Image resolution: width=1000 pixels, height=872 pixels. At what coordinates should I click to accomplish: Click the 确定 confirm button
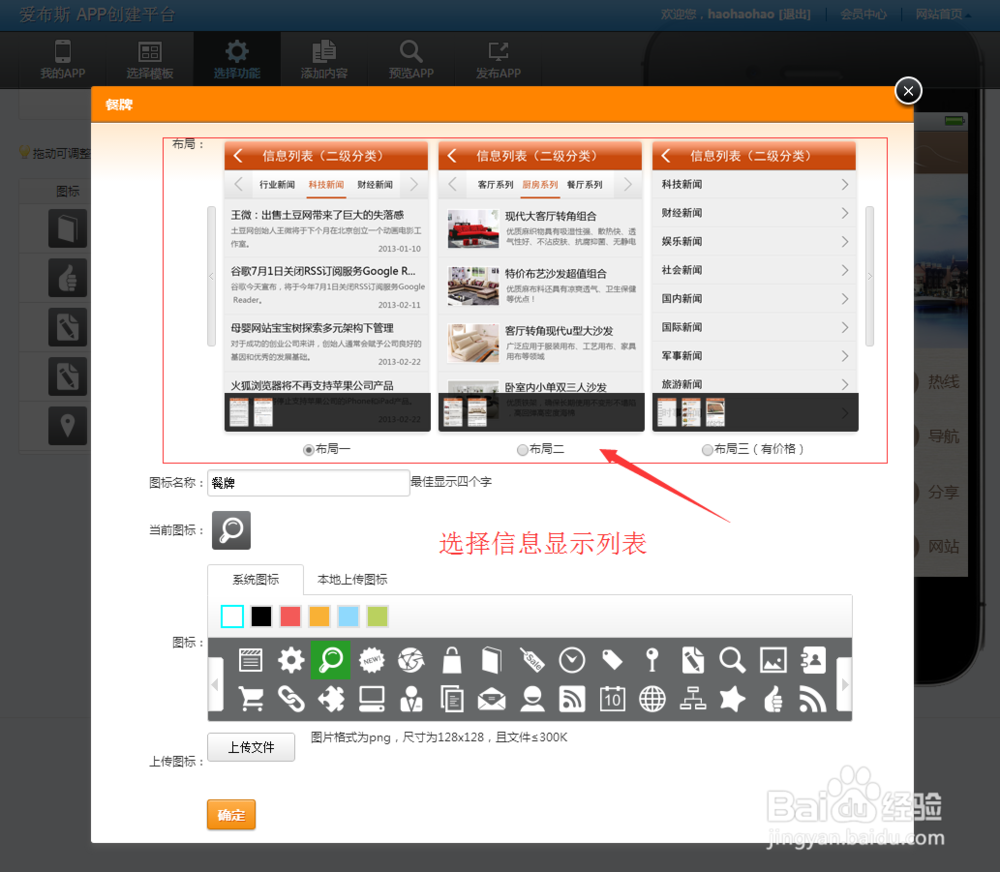[231, 814]
